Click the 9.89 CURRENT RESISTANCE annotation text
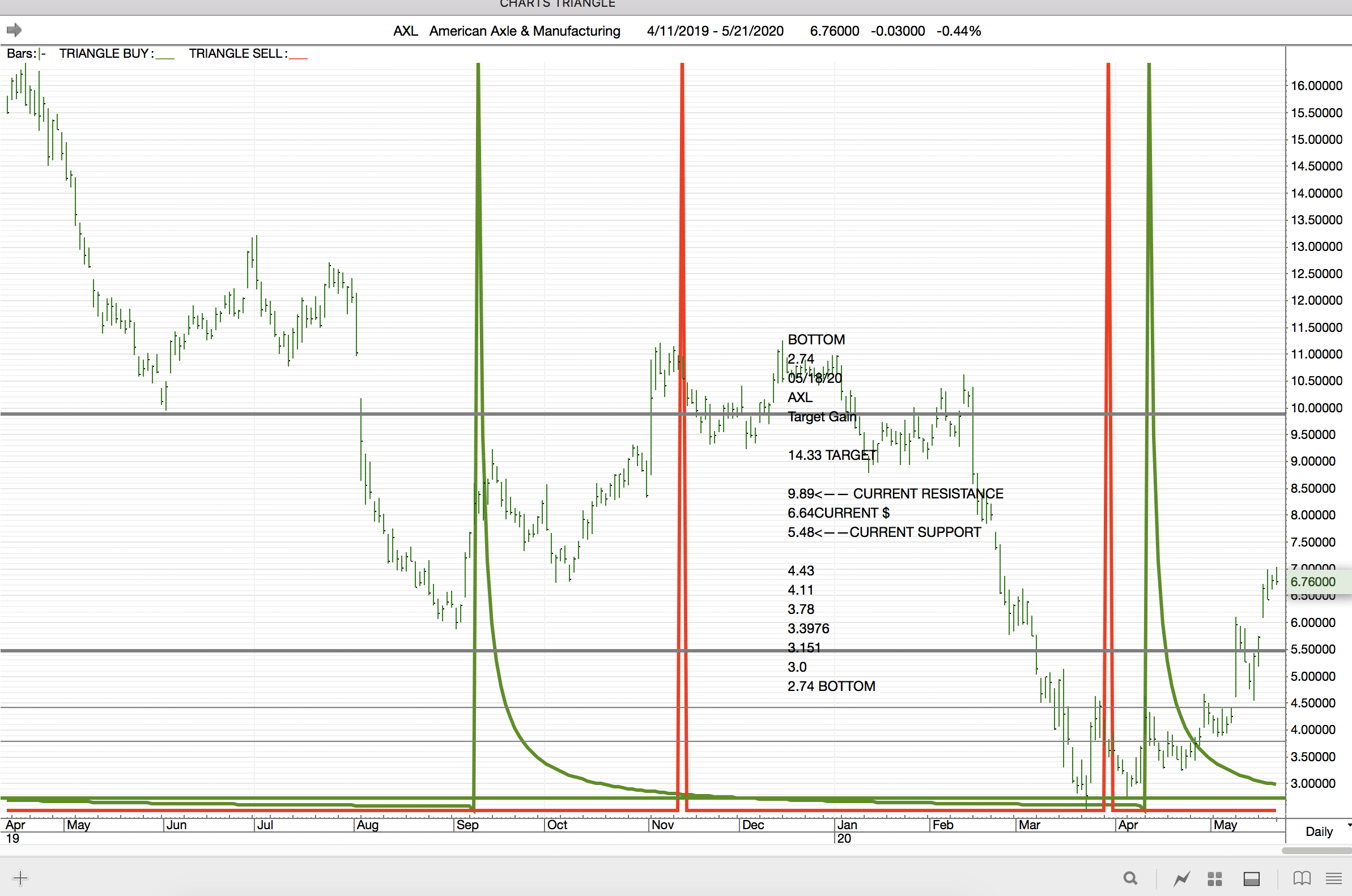1352x896 pixels. pyautogui.click(x=895, y=494)
